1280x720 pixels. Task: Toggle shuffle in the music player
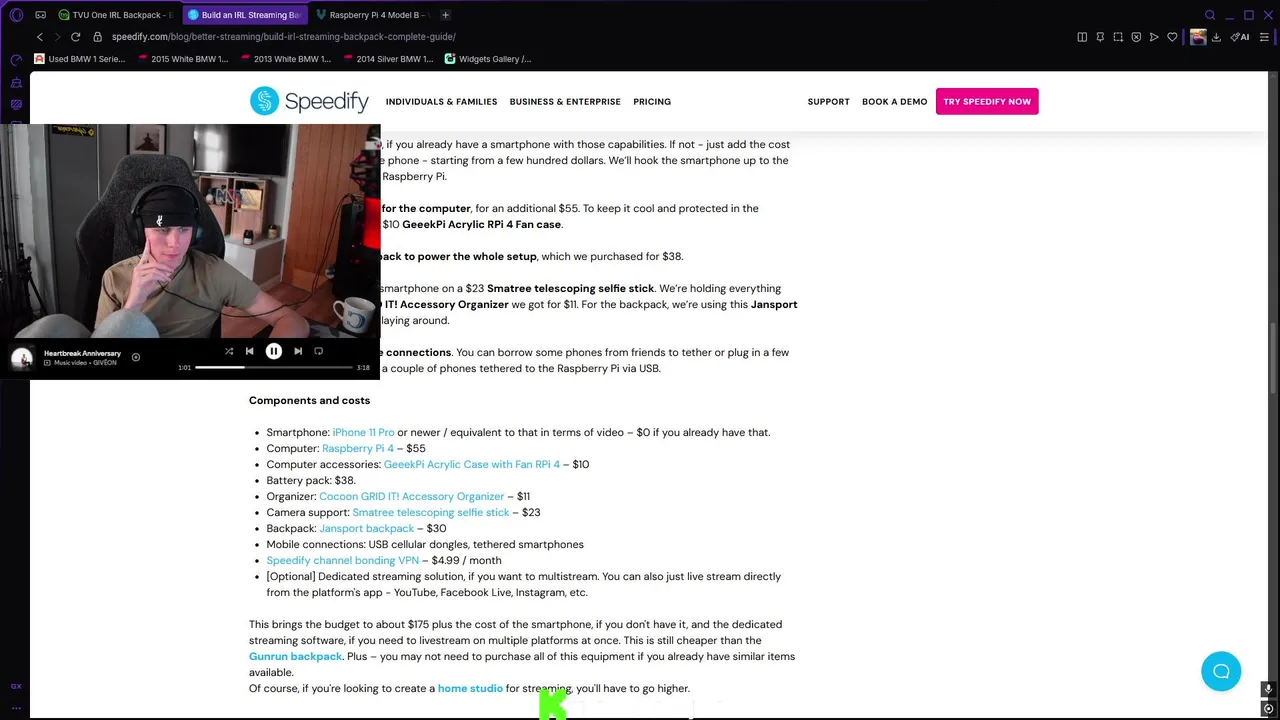click(229, 351)
